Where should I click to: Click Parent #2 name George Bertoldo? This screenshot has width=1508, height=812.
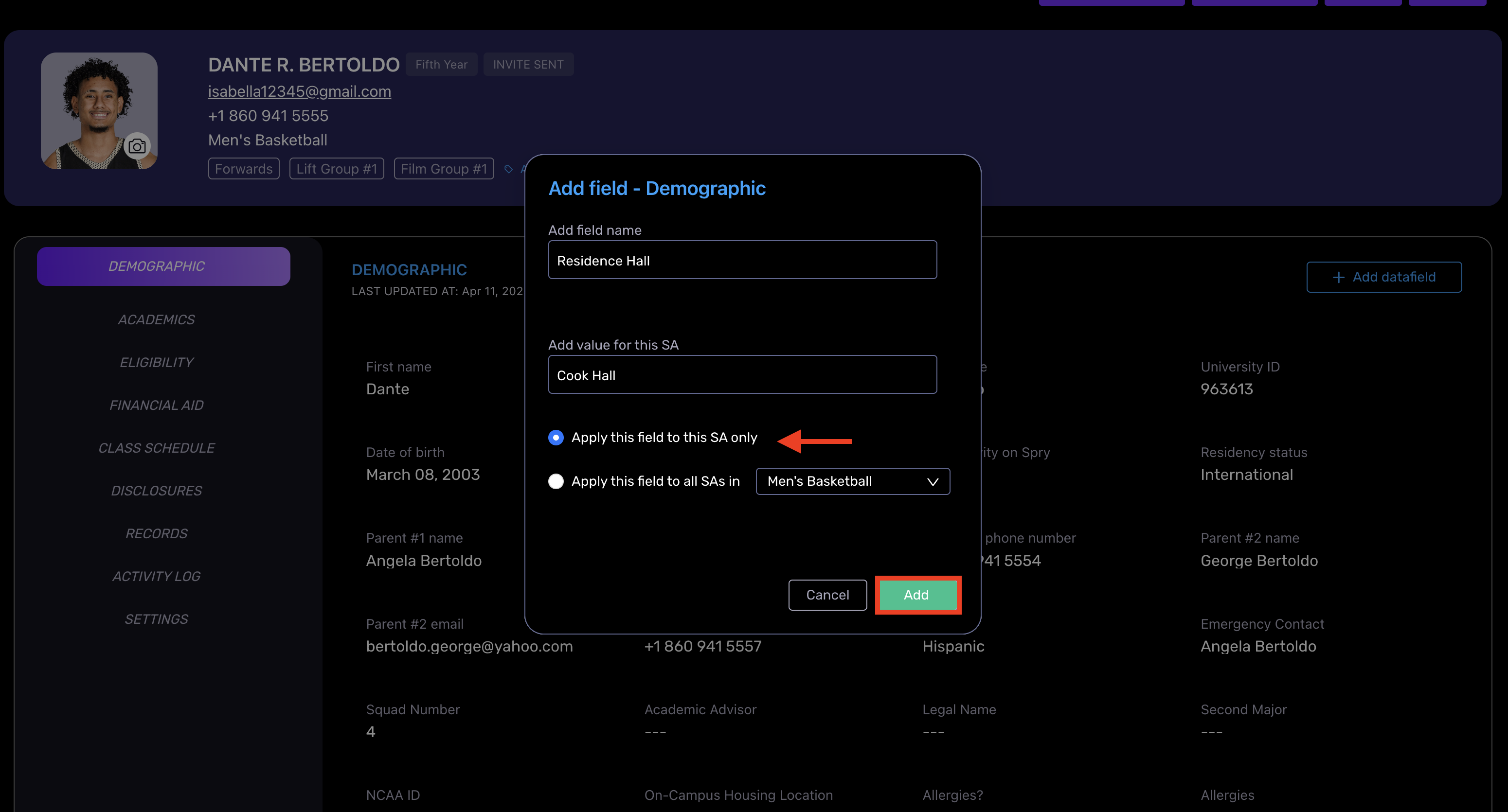coord(1258,561)
